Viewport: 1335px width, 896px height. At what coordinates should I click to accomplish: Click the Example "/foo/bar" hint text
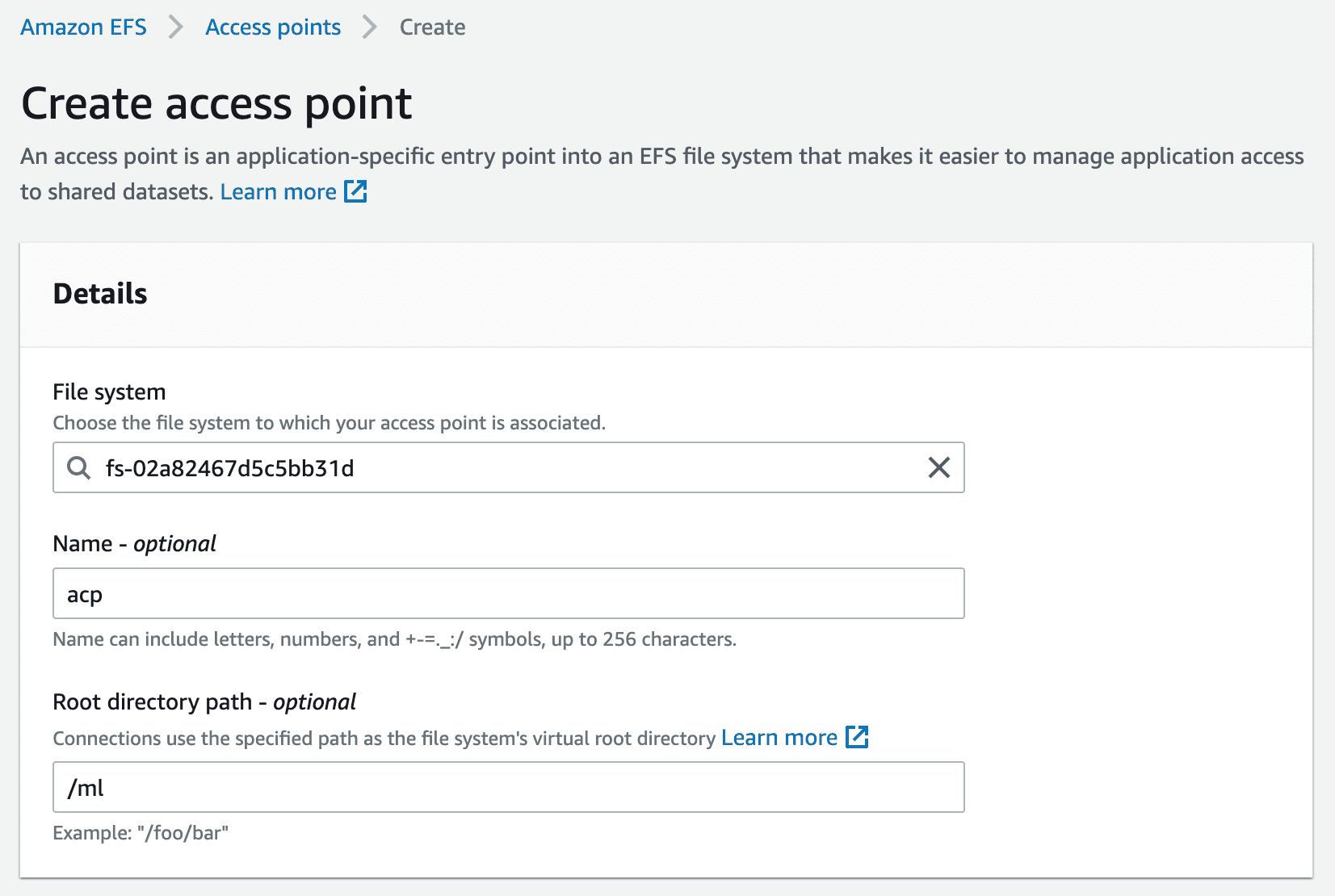141,833
